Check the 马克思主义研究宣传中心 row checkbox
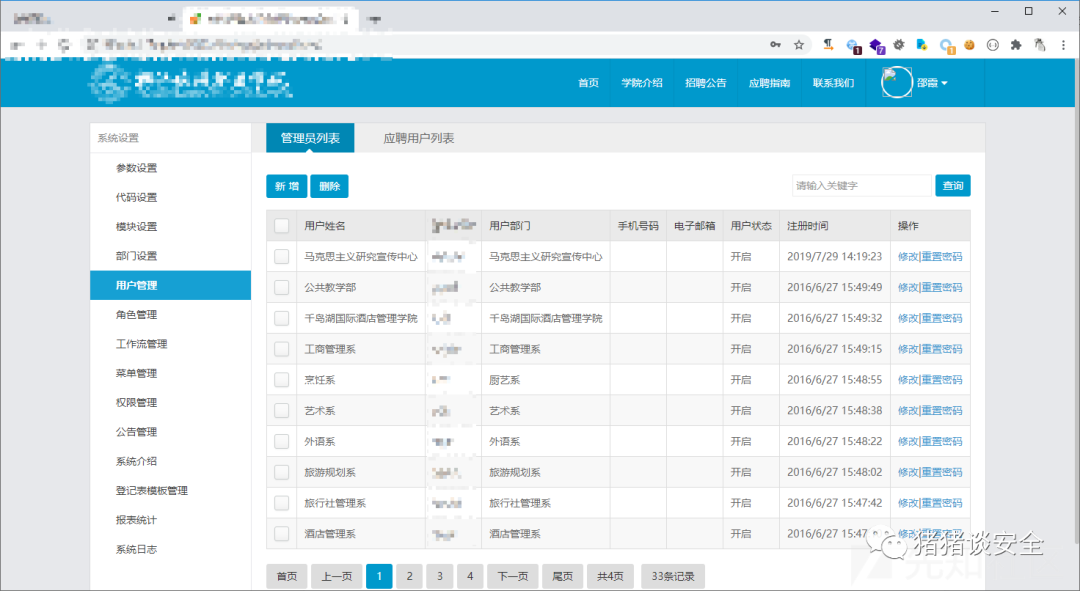The width and height of the screenshot is (1080, 591). 282,256
